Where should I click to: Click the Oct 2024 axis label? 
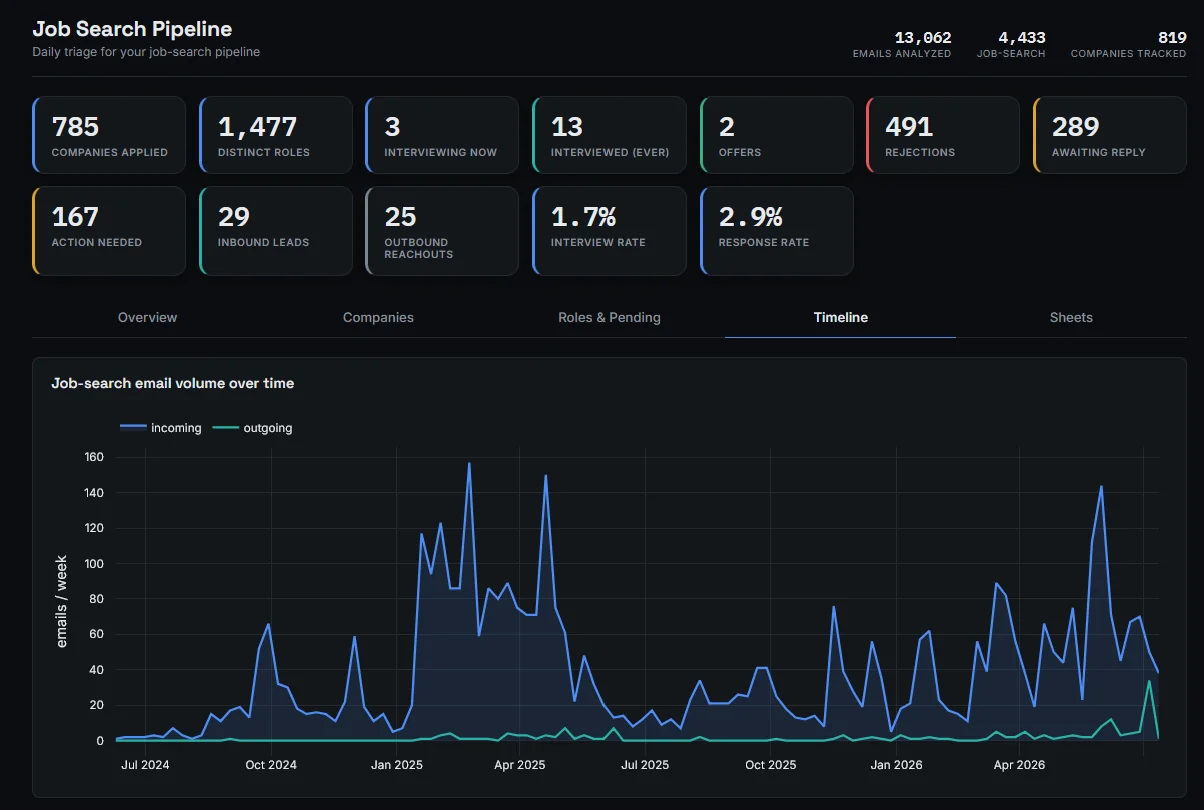pos(270,765)
